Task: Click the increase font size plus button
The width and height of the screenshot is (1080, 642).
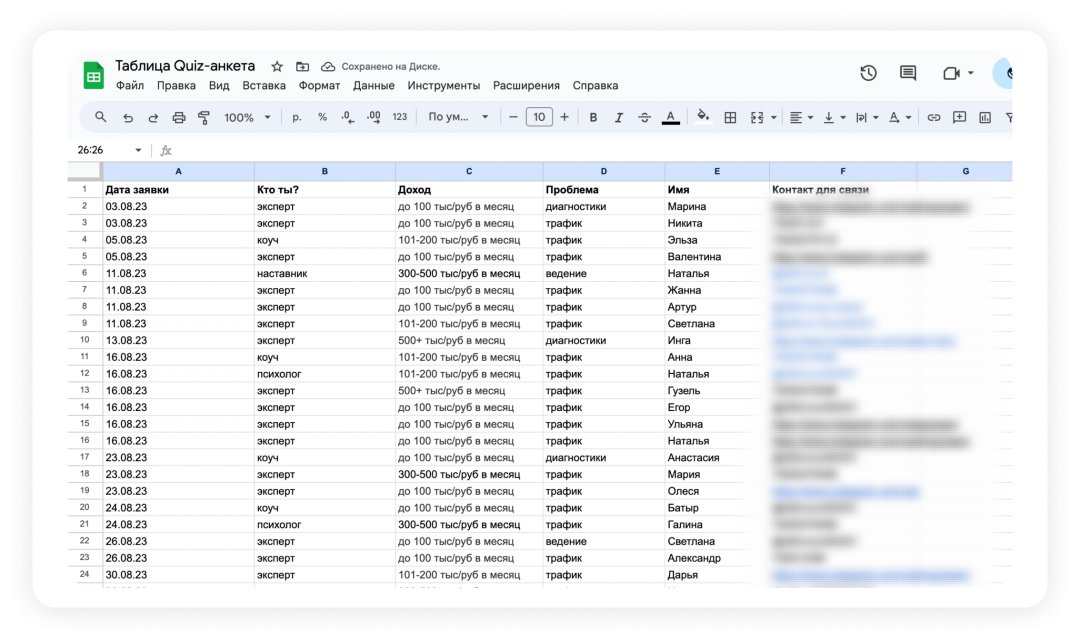Action: [564, 118]
